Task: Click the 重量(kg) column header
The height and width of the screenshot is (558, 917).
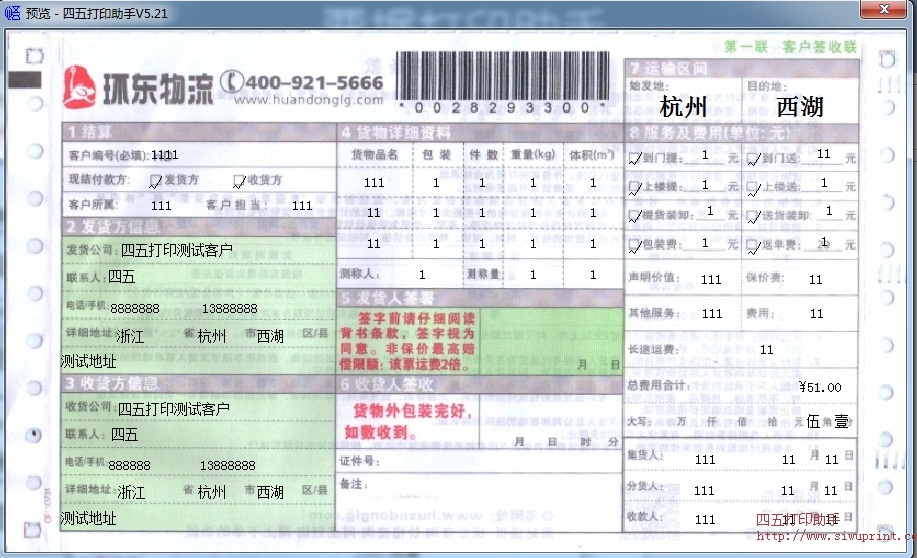Action: [x=532, y=154]
